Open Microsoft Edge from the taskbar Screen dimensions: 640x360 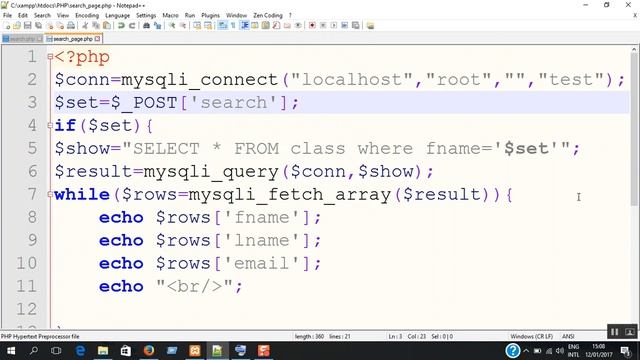click(80, 351)
